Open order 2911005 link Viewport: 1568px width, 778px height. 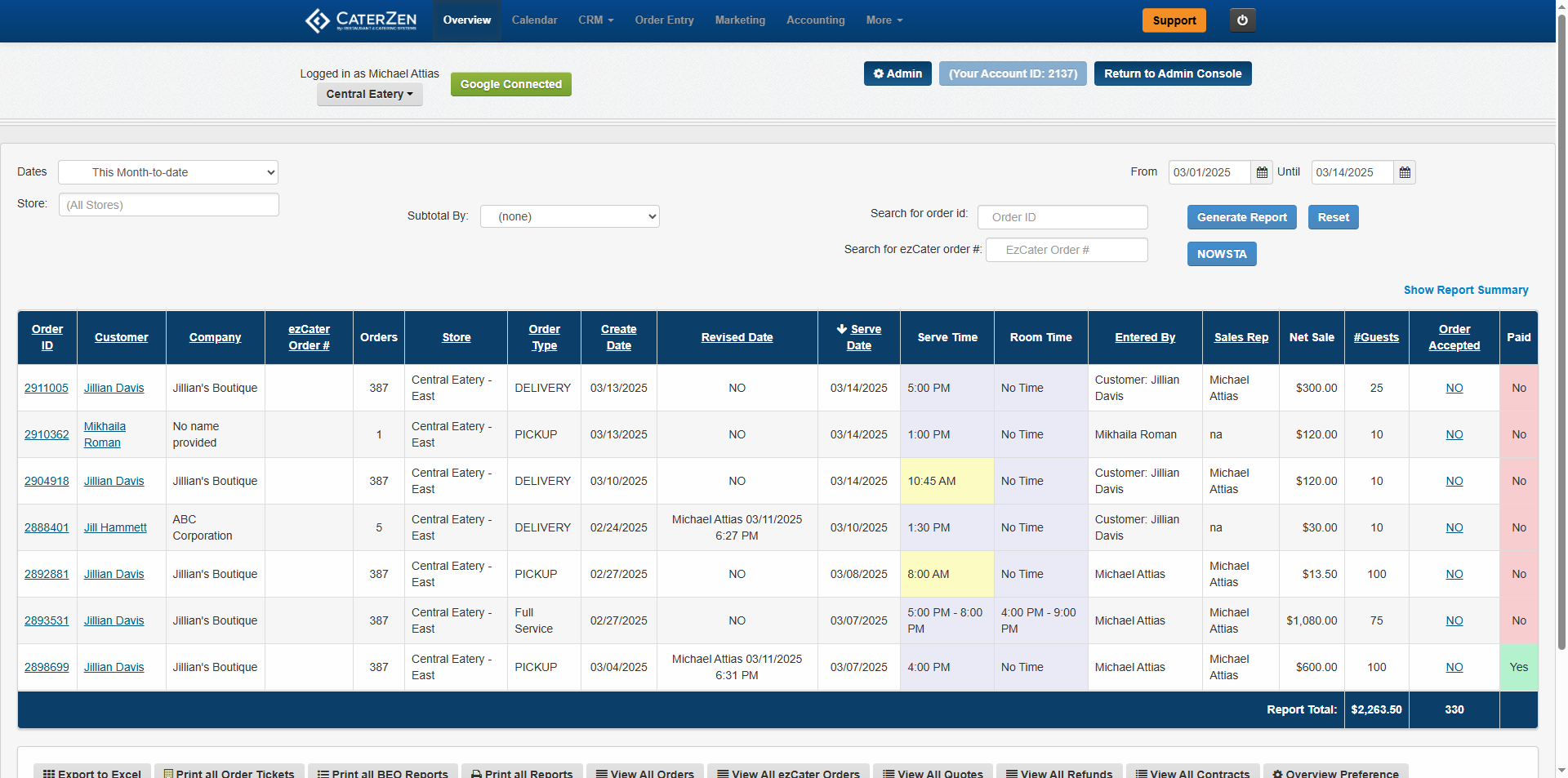47,388
